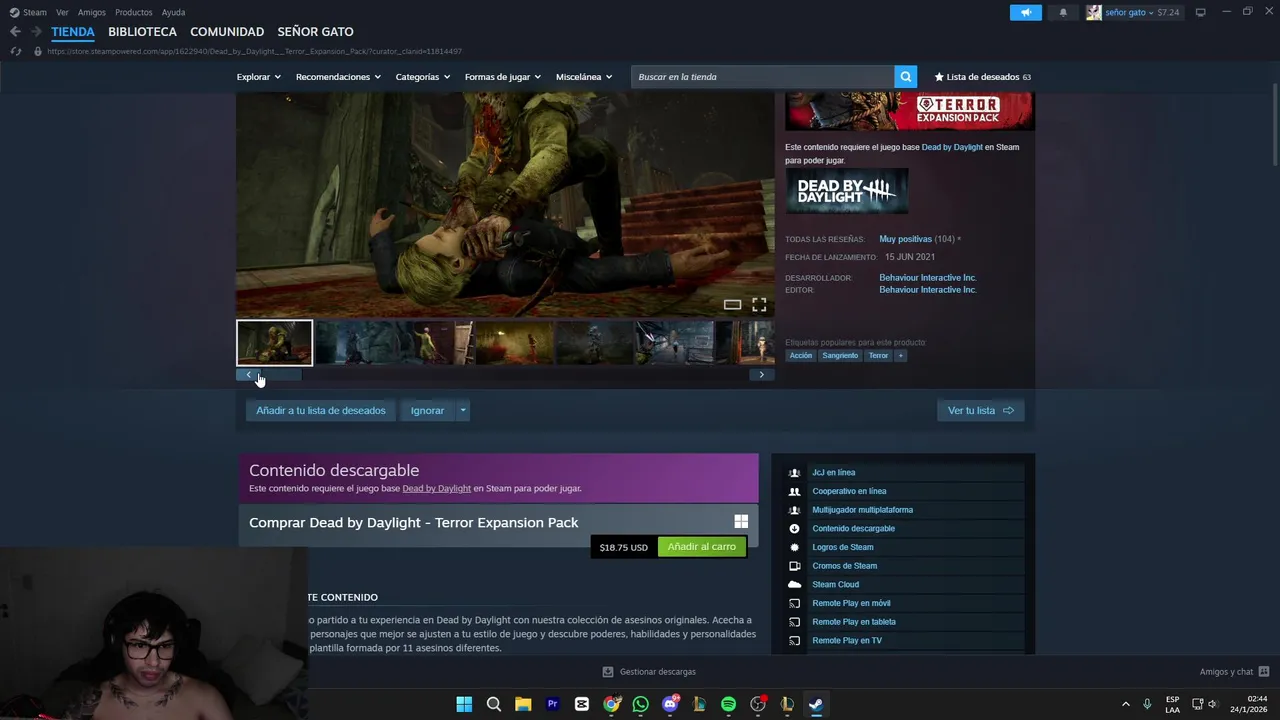Screen dimensions: 1280x720
Task: Select the Terror tag
Action: point(878,356)
